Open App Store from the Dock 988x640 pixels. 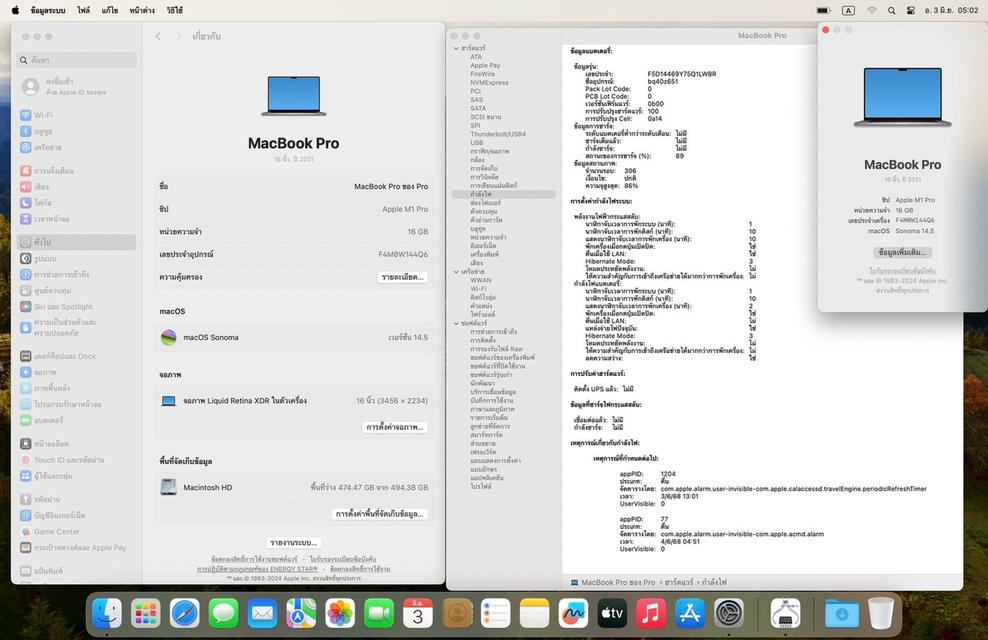[690, 613]
